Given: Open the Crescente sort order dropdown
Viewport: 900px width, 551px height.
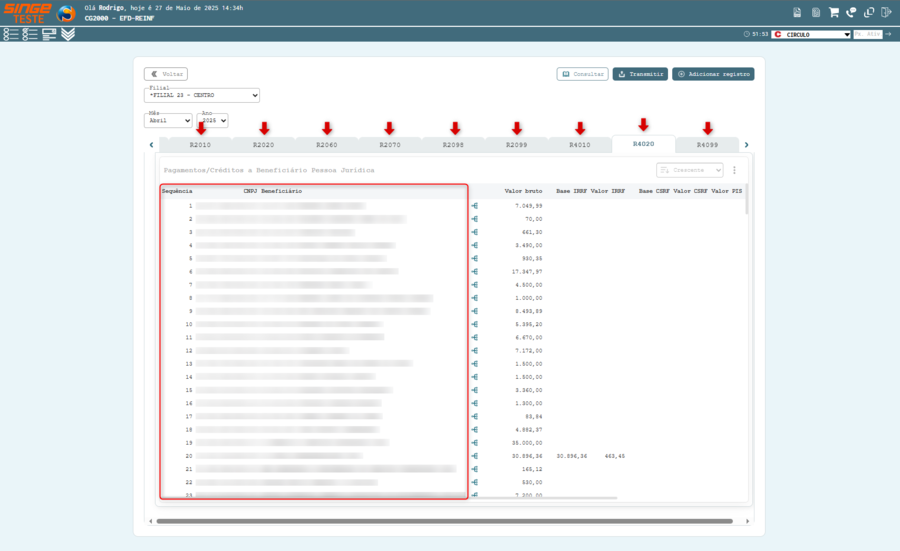Looking at the screenshot, I should pyautogui.click(x=689, y=170).
